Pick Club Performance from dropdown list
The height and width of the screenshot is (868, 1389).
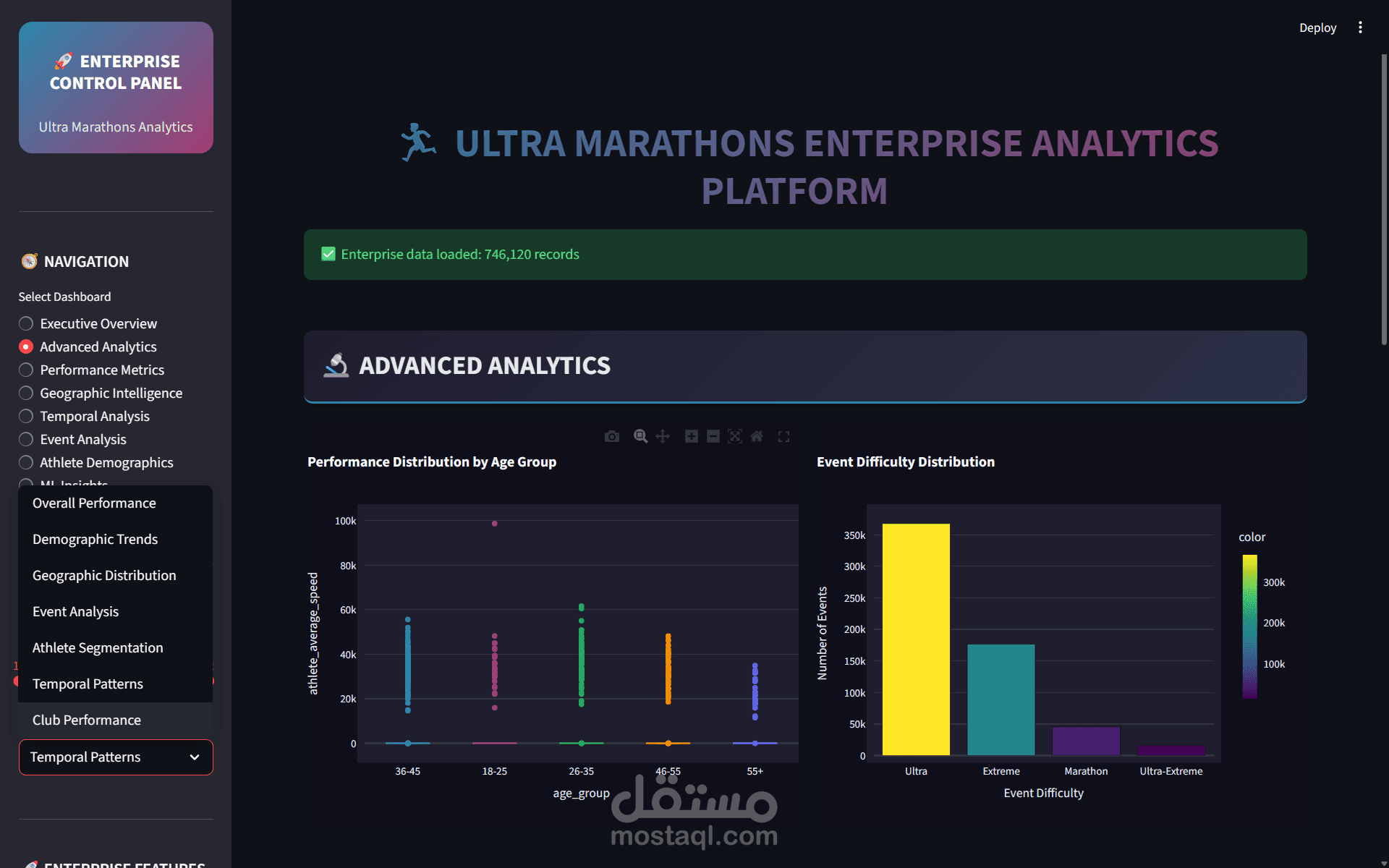click(87, 720)
